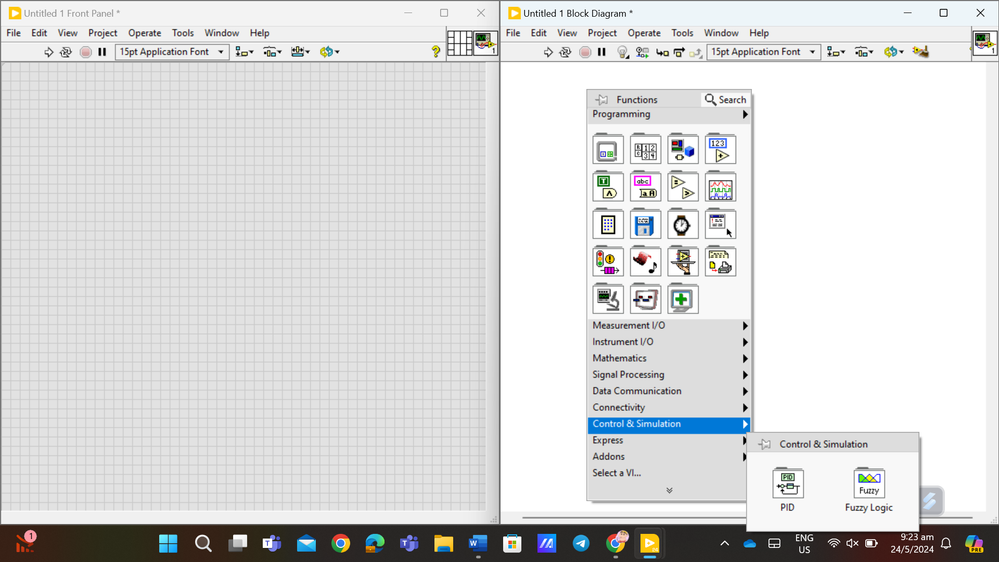The height and width of the screenshot is (562, 999).
Task: Open the Numeric palette in Functions
Action: tap(720, 149)
